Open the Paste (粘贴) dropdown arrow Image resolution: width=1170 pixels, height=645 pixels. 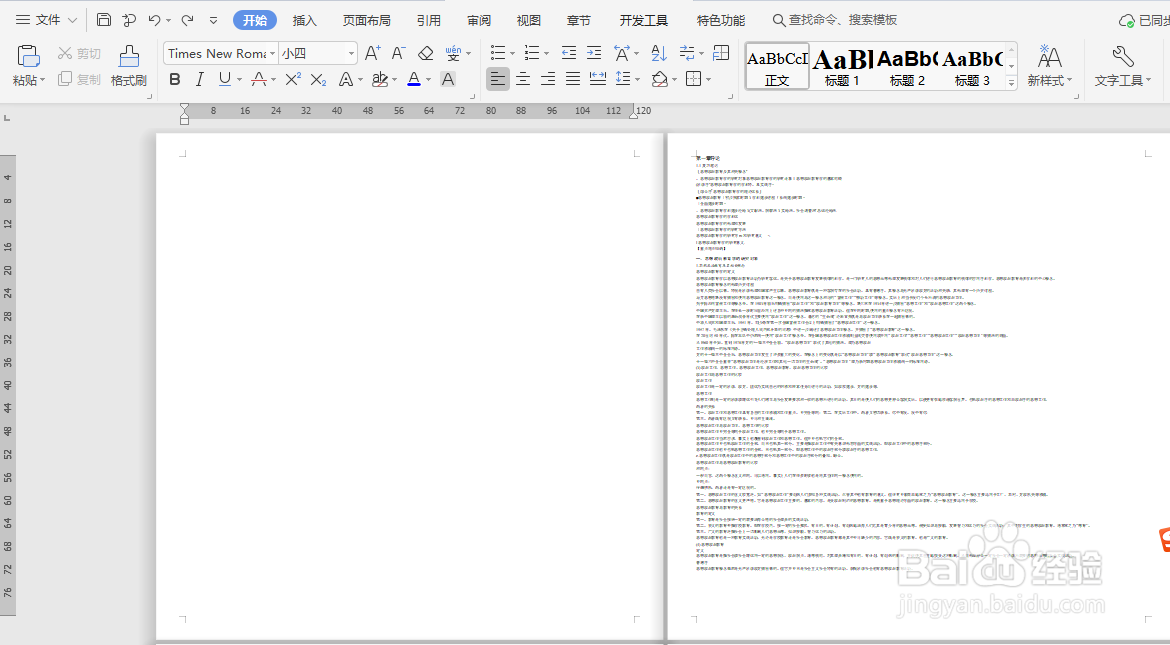[x=43, y=80]
